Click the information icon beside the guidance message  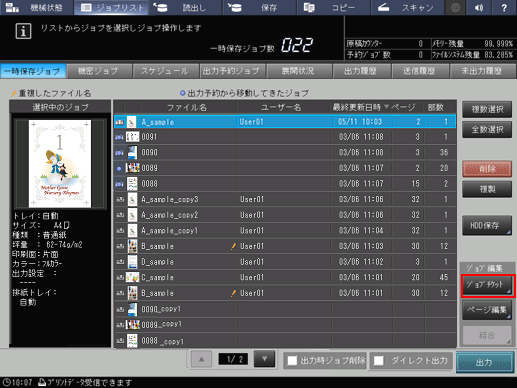coord(23,31)
